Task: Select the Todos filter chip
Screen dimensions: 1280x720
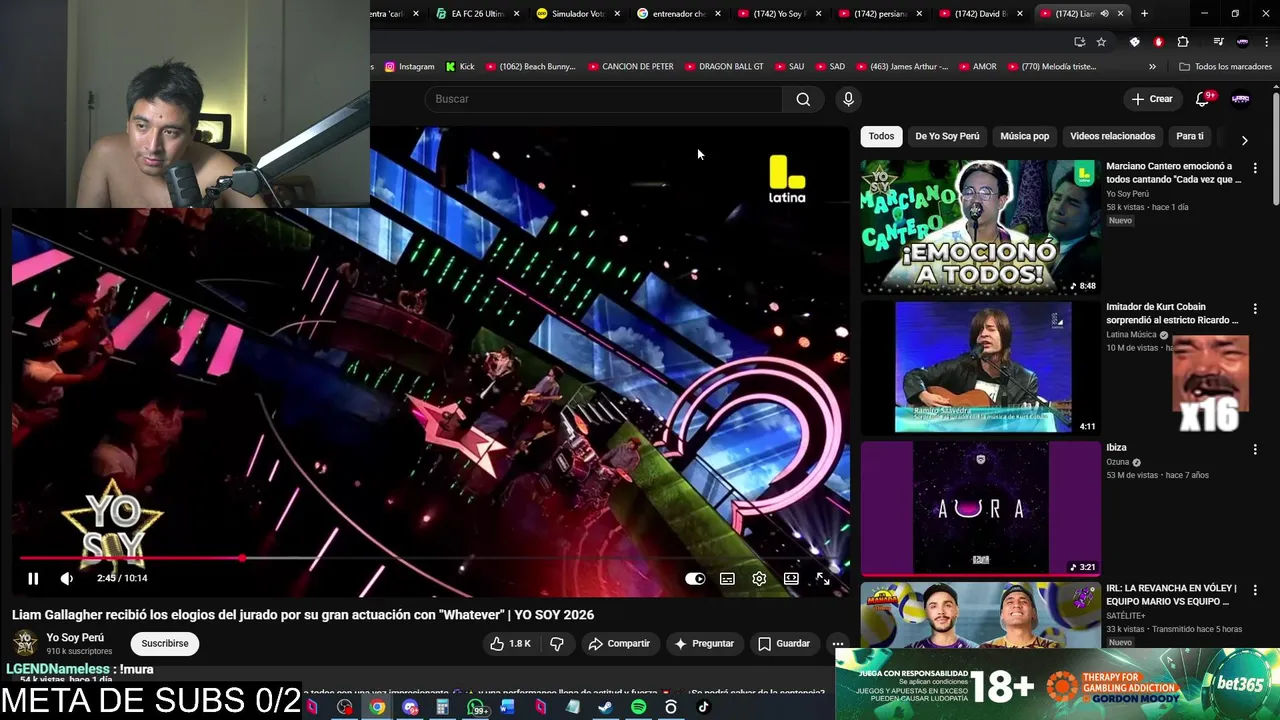Action: (881, 136)
